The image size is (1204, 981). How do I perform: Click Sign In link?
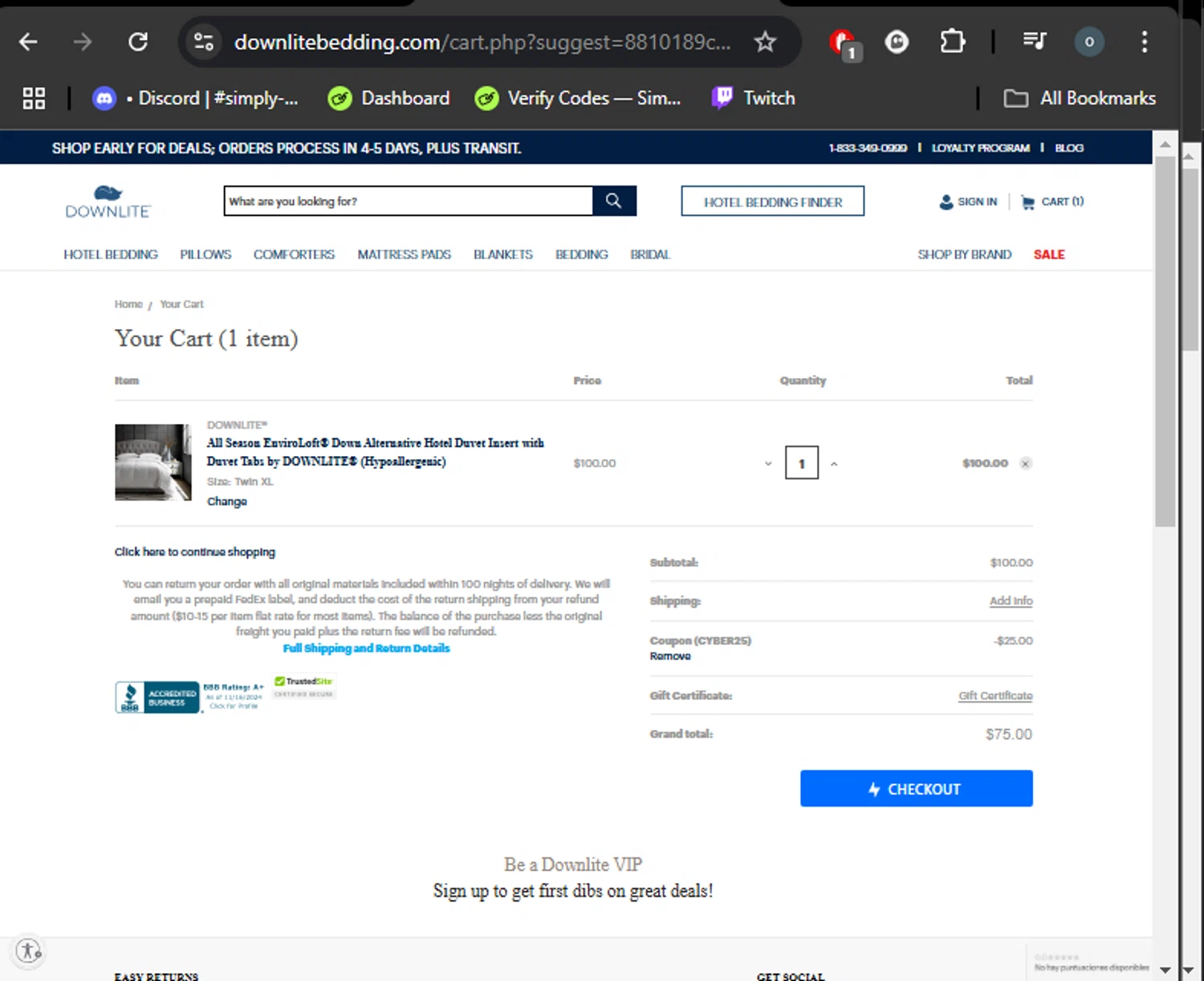(x=968, y=201)
